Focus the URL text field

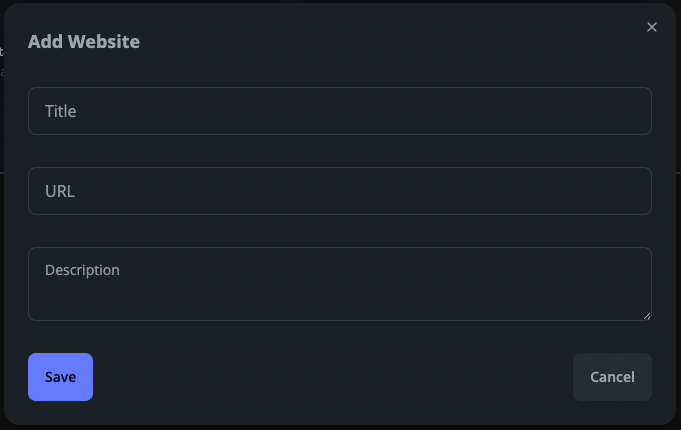(x=339, y=191)
